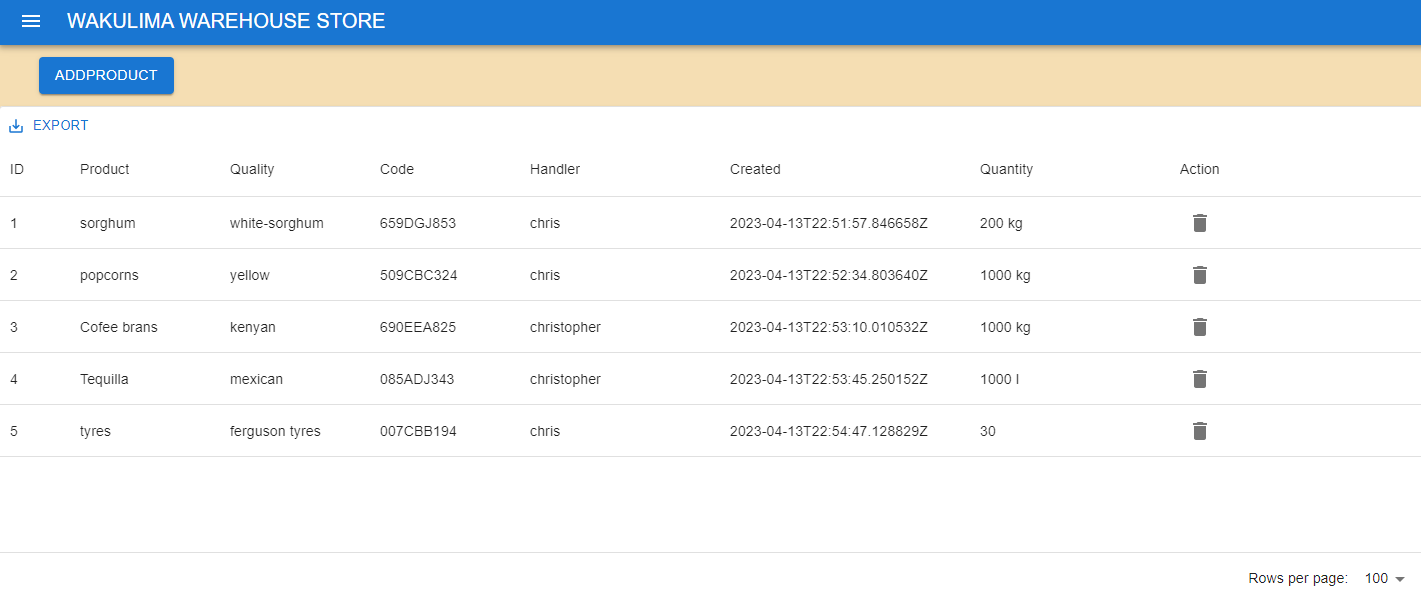Viewport: 1421px width, 595px height.
Task: Delete the Tequilla product
Action: coord(1199,379)
